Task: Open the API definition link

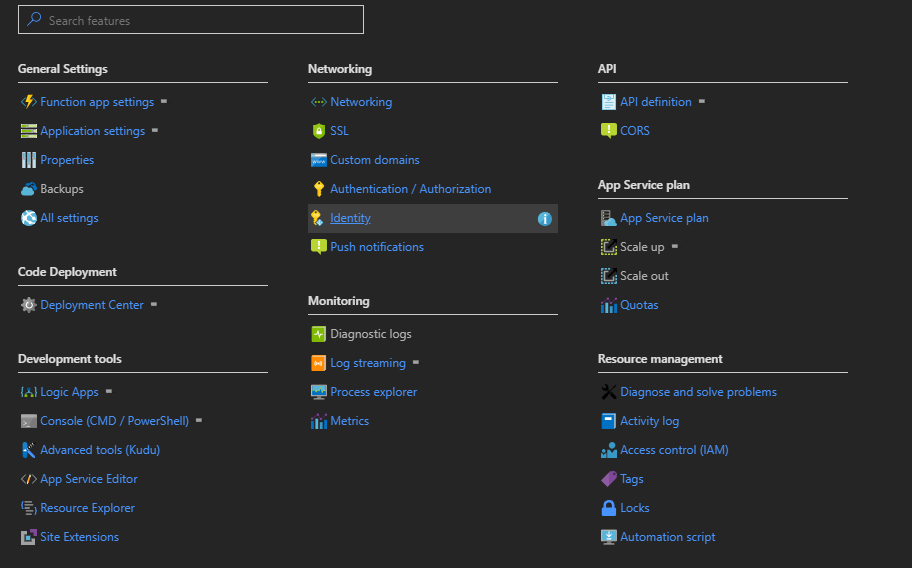Action: [655, 102]
